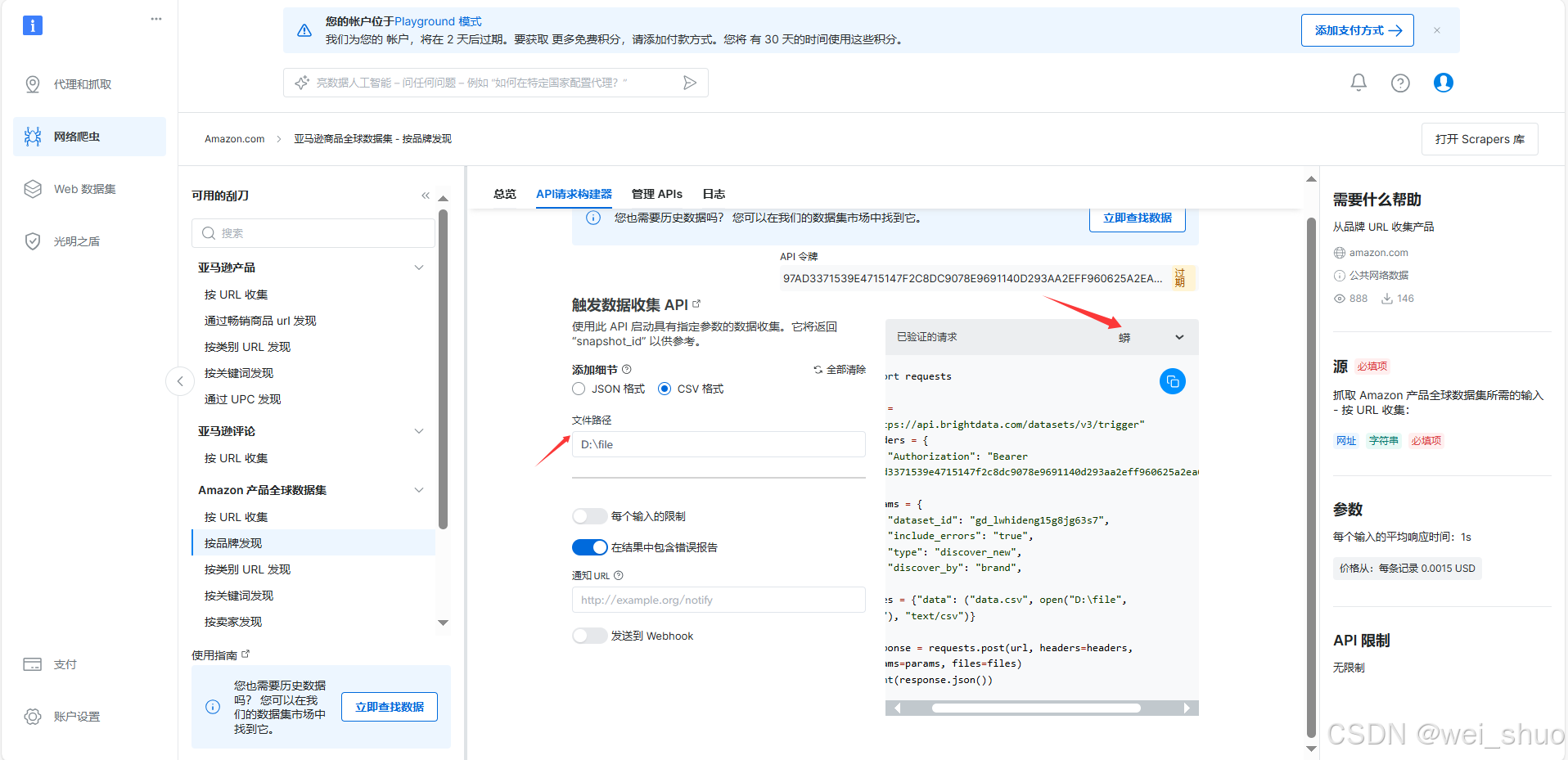Click 立即查找数据 button in sidebar card
This screenshot has width=1568, height=760.
coord(390,707)
